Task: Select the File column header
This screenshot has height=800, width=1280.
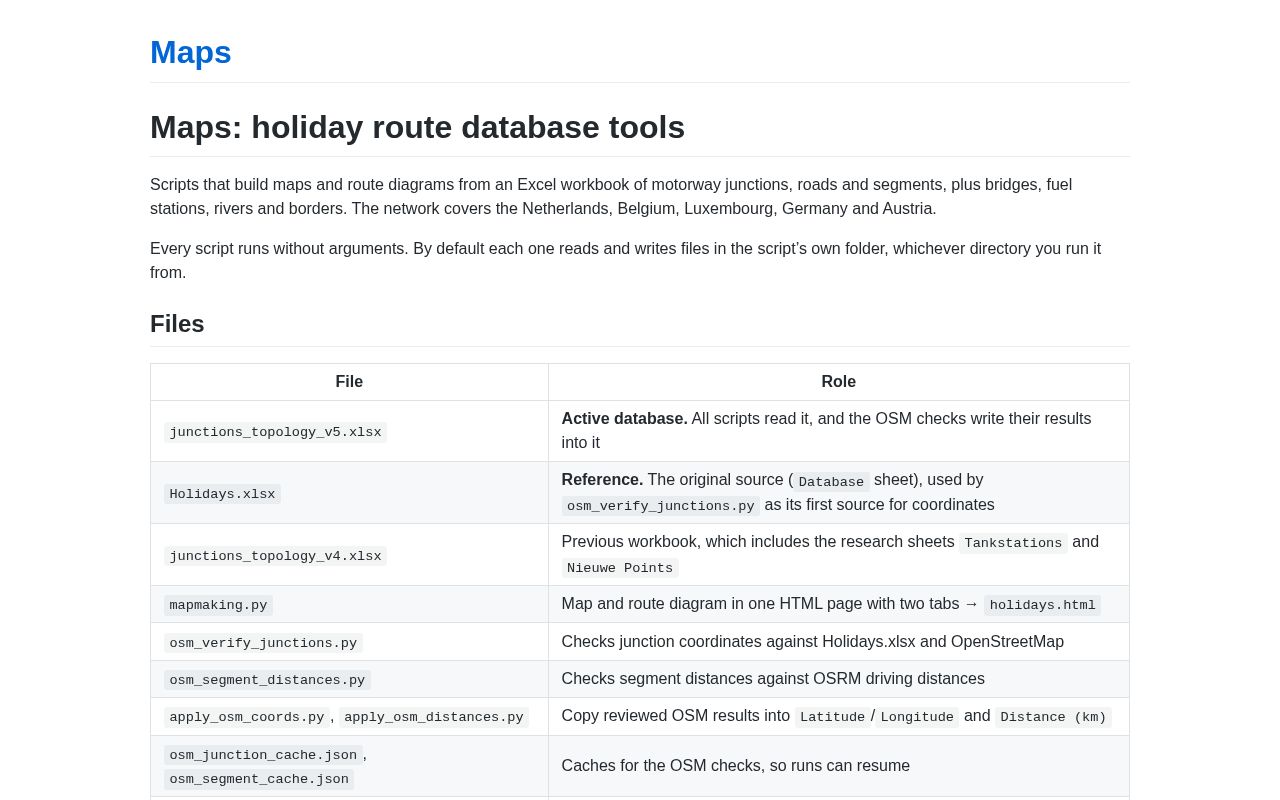Action: tap(349, 382)
